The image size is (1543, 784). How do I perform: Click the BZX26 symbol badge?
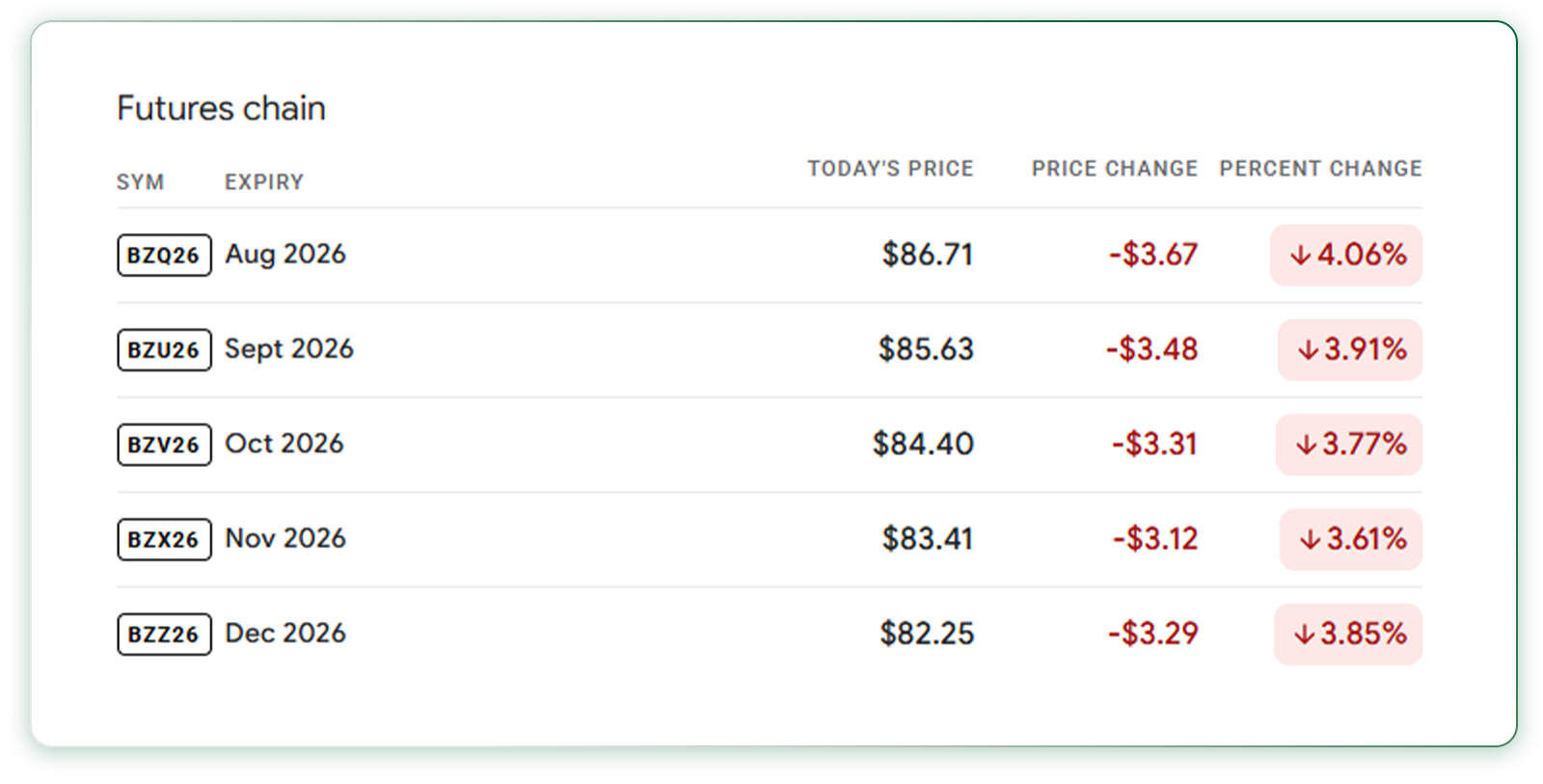(164, 539)
